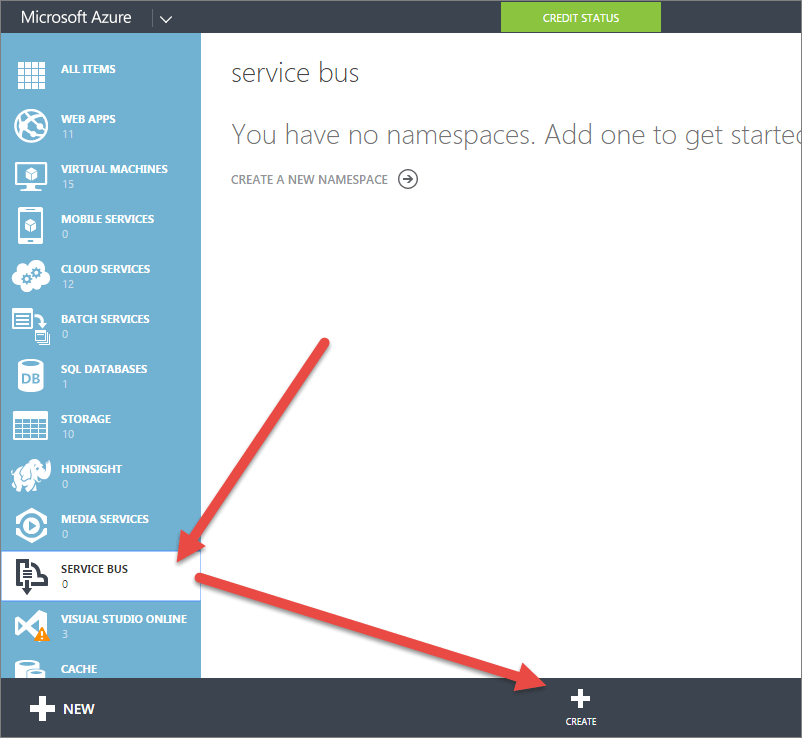The width and height of the screenshot is (802, 738).
Task: Click the Create a New Namespace link
Action: click(309, 180)
